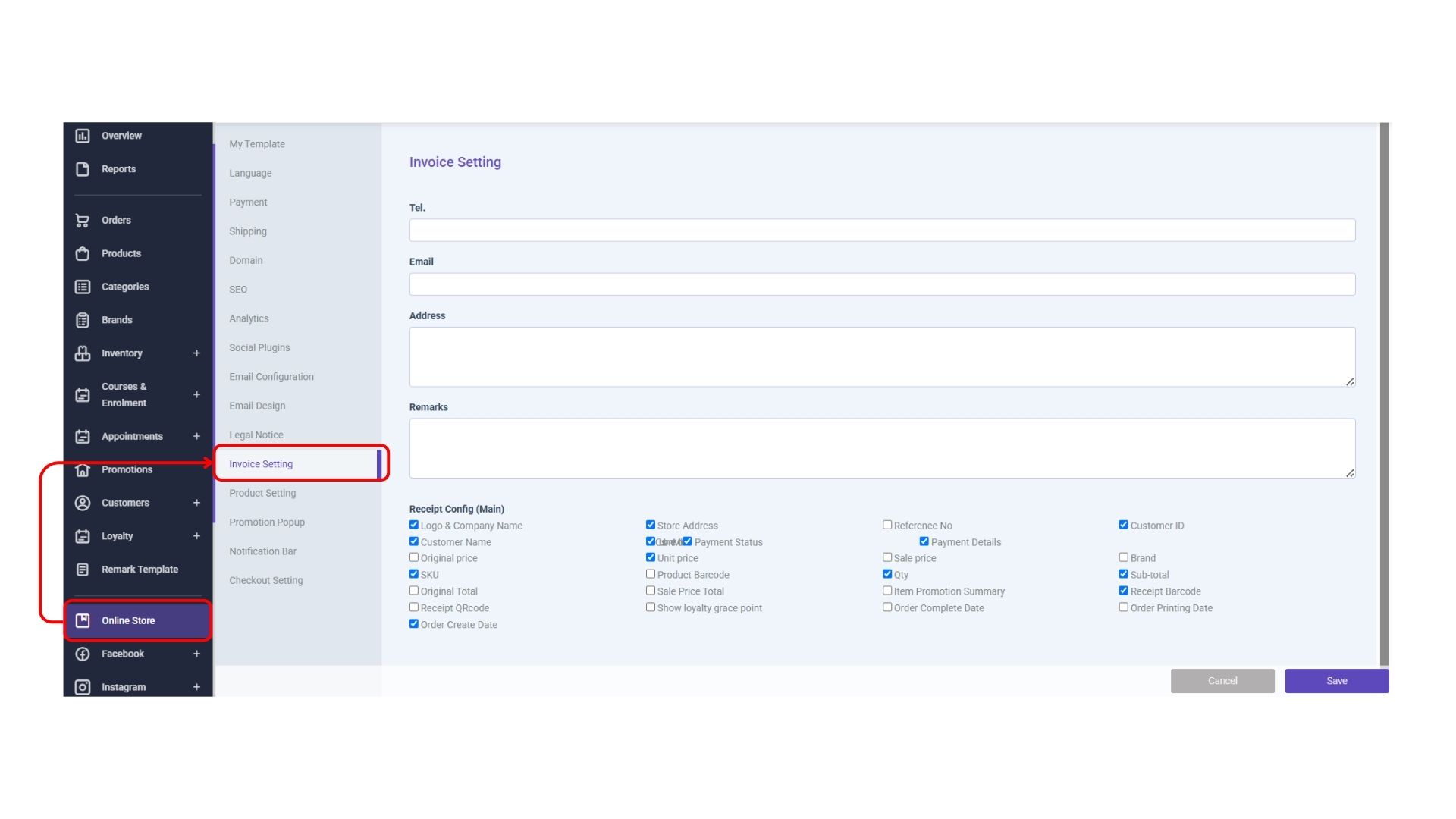1456x819 pixels.
Task: Focus the Tel. input field
Action: tap(882, 231)
